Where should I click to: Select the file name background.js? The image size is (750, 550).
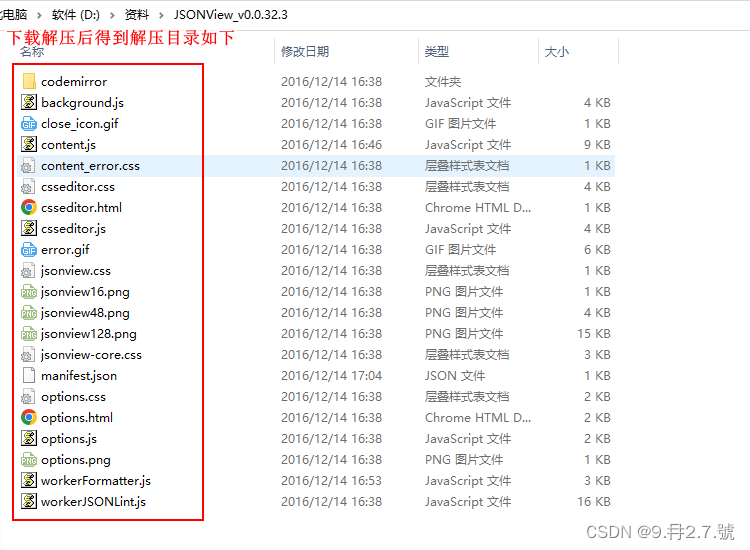82,103
